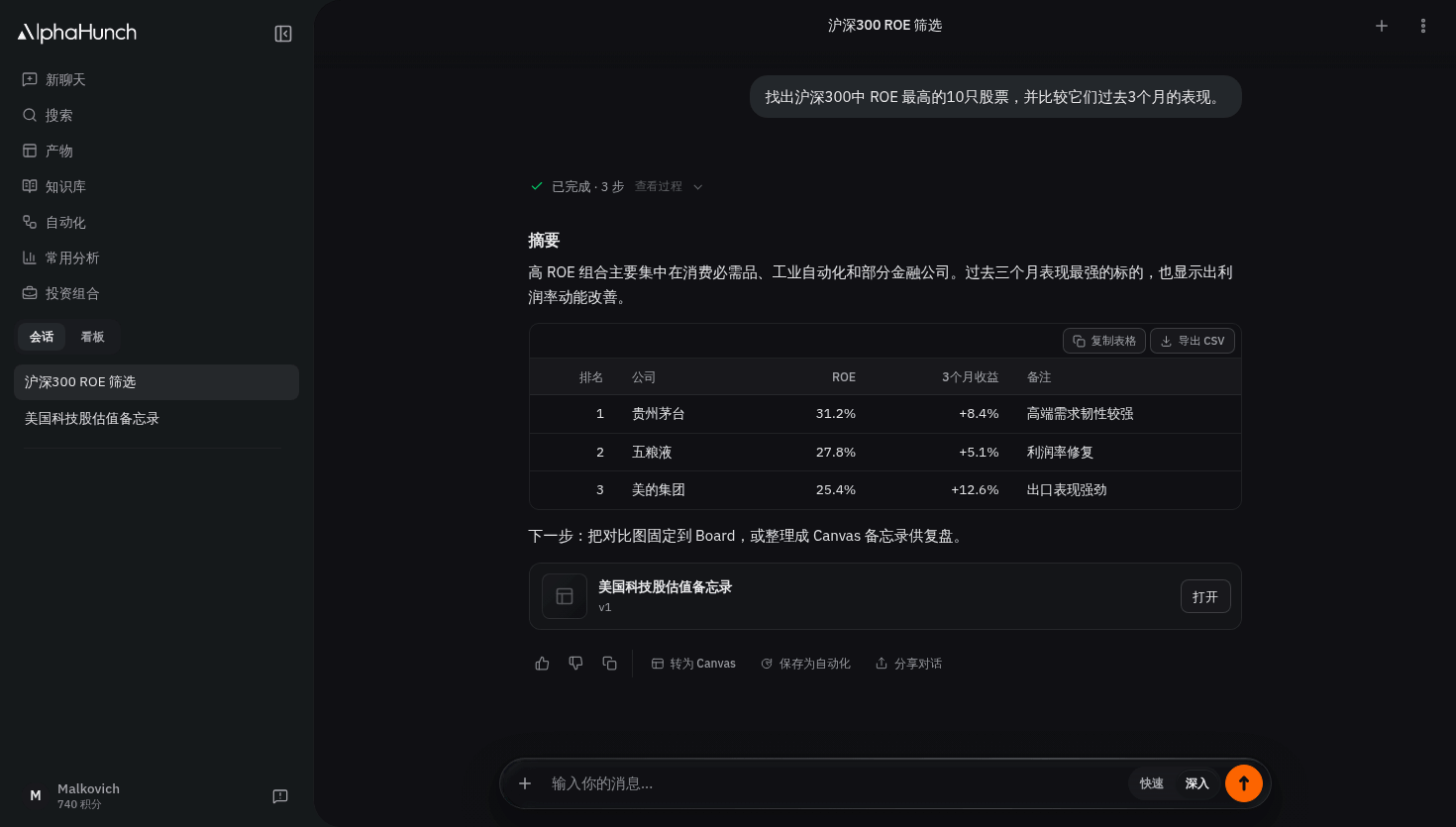
Task: Click 分享对话
Action: click(x=908, y=664)
